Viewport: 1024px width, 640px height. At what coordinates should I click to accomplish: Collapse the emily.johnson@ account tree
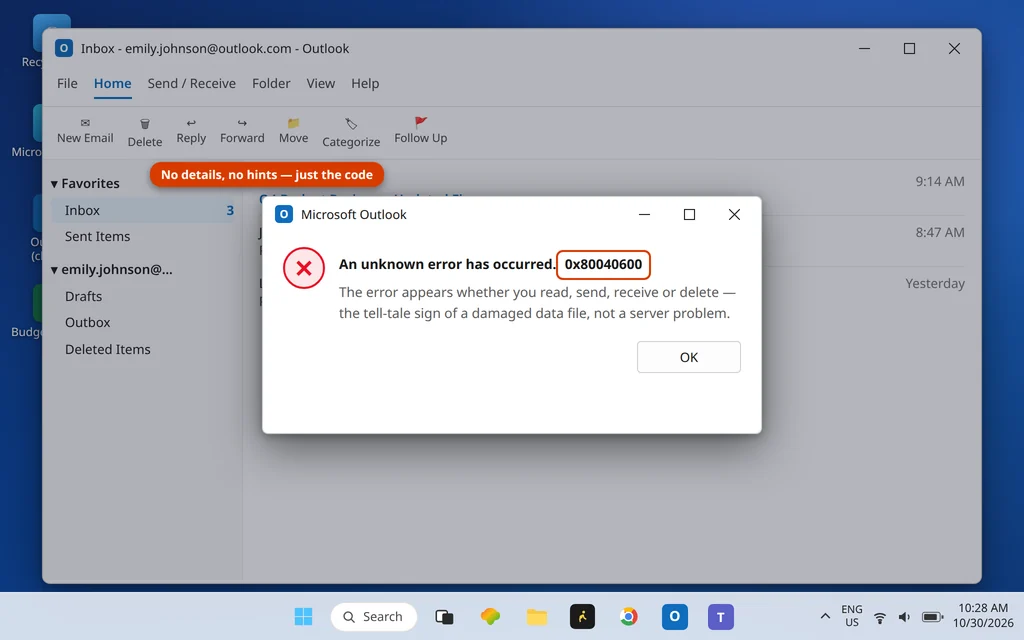[x=54, y=270]
